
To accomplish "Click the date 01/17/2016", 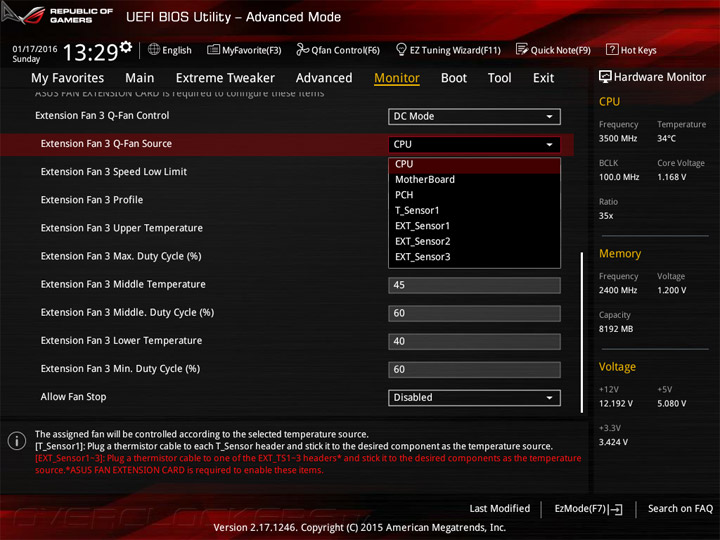I will pos(35,49).
